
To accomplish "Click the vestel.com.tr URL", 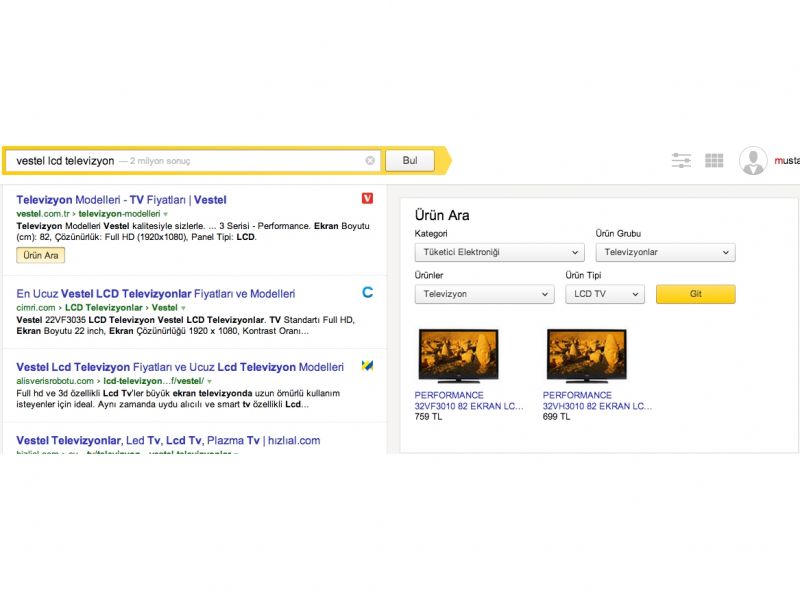I will (43, 214).
